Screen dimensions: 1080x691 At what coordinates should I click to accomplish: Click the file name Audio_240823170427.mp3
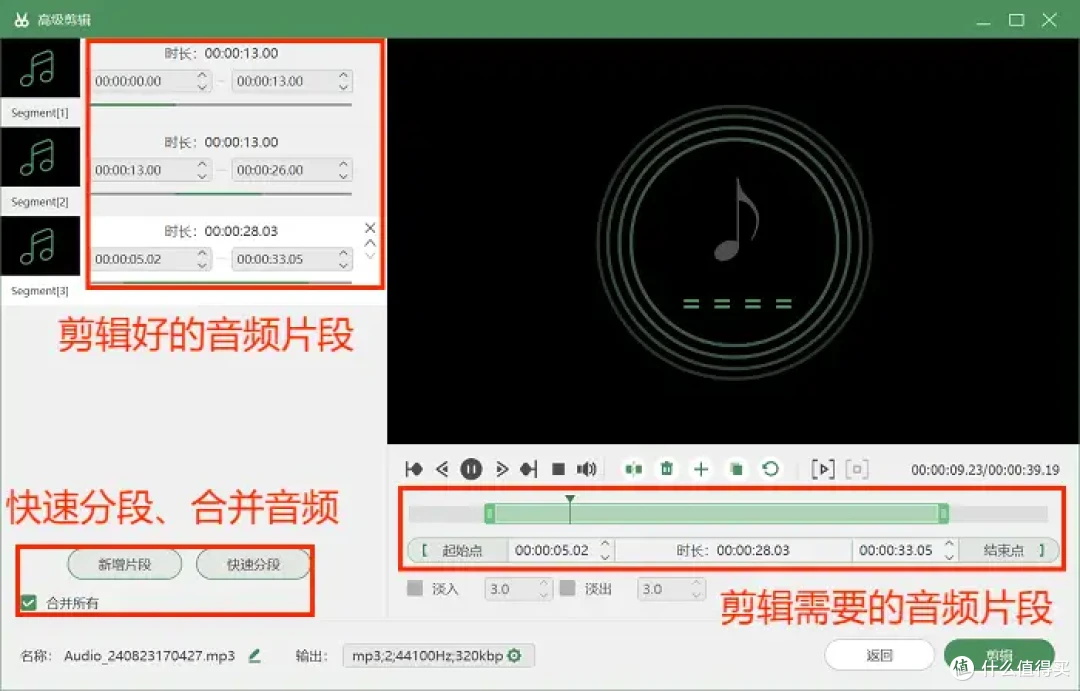click(x=149, y=655)
